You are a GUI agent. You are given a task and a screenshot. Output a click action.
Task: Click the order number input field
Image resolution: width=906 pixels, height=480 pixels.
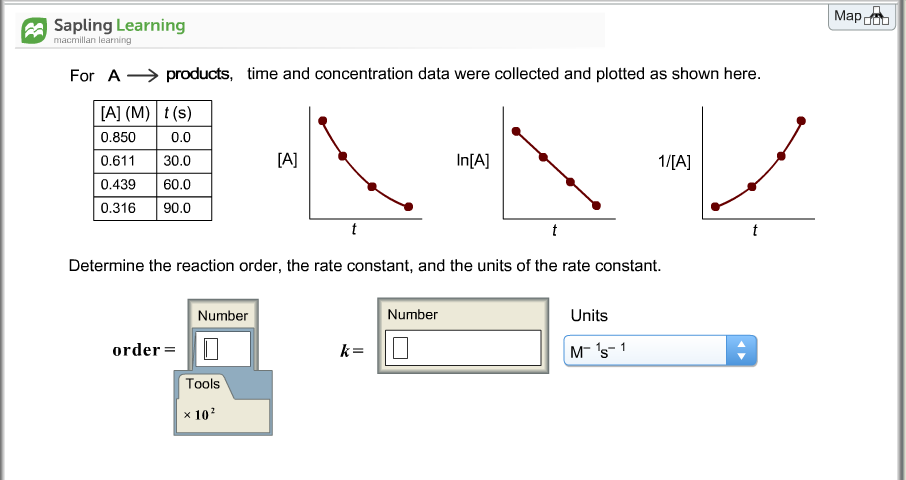pyautogui.click(x=223, y=348)
